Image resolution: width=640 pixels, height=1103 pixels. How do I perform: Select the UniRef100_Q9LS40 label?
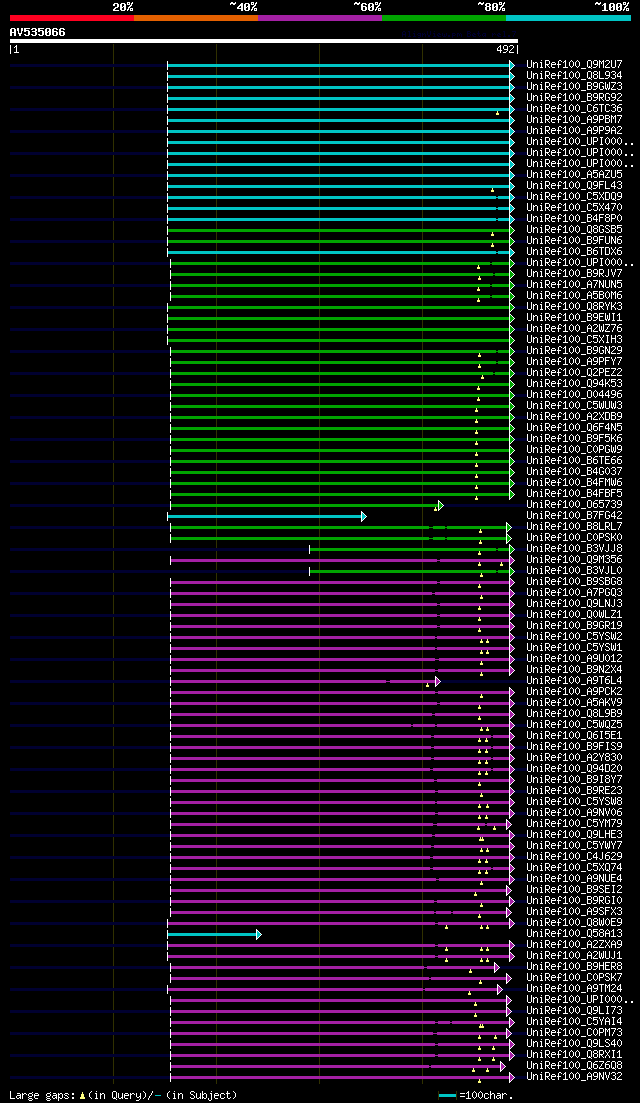[x=574, y=1043]
